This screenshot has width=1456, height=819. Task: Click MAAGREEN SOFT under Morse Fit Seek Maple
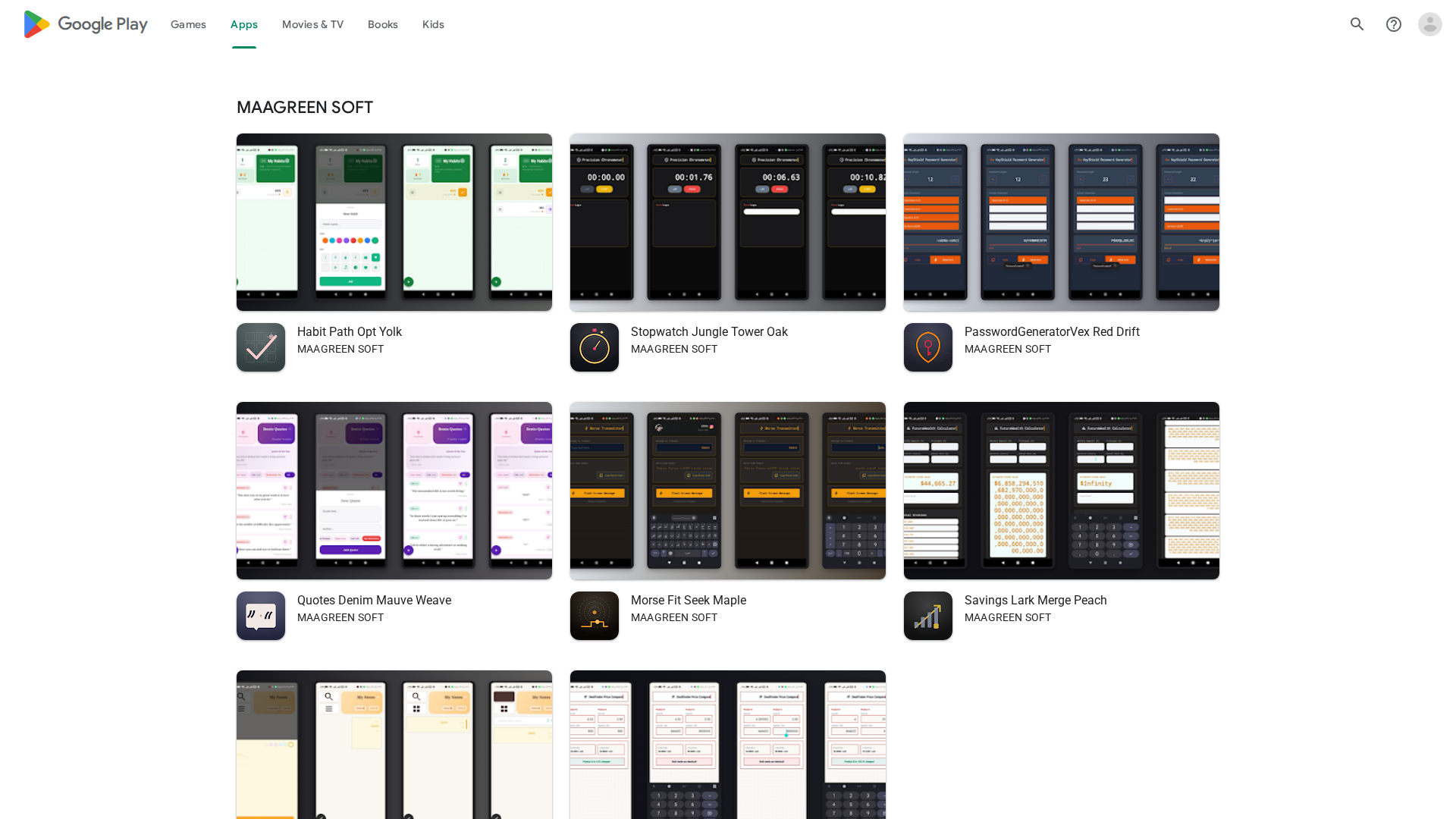click(674, 618)
